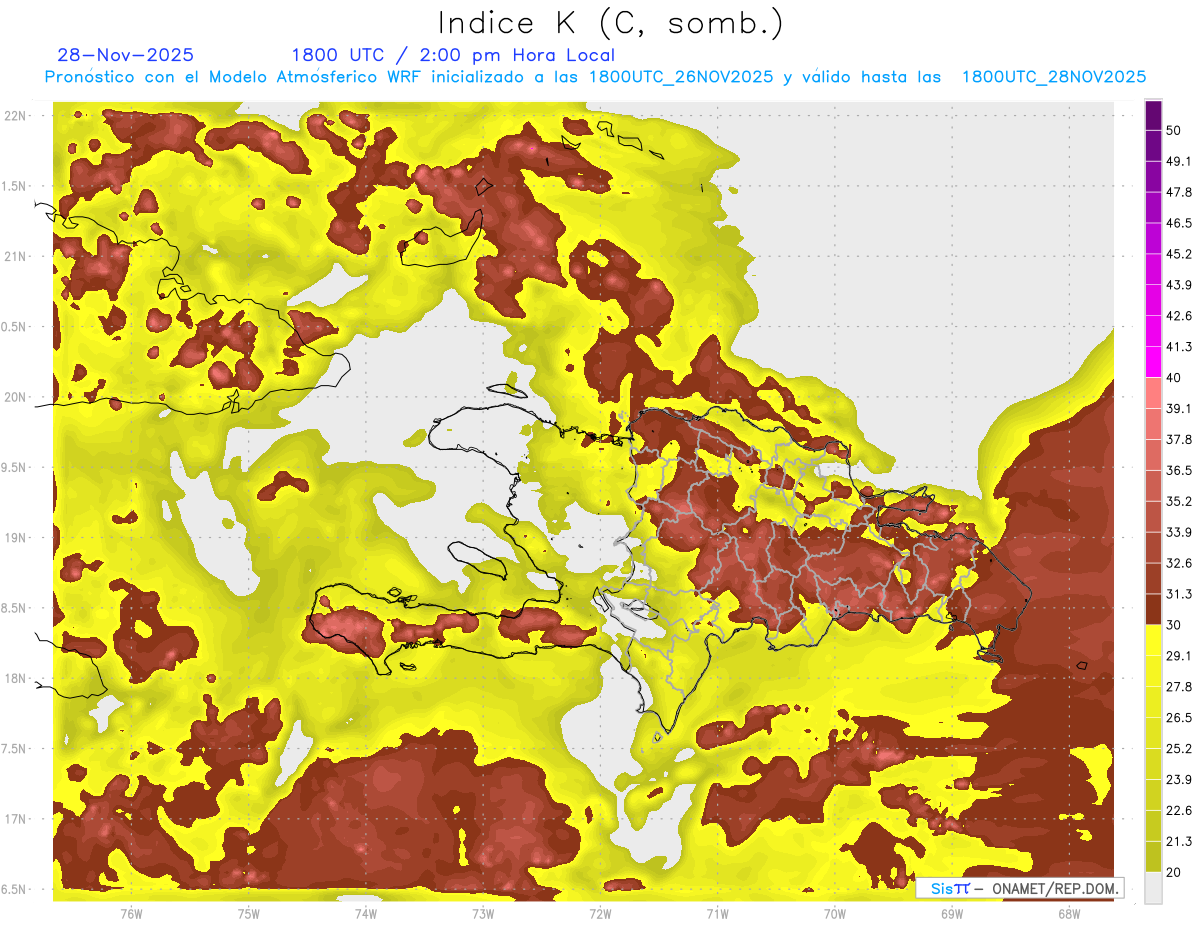Click the Indice K chart title

click(x=611, y=23)
